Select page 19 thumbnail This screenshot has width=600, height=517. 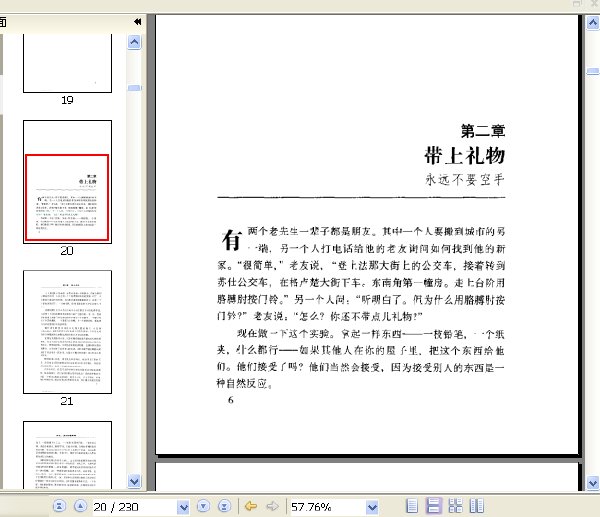coord(67,63)
